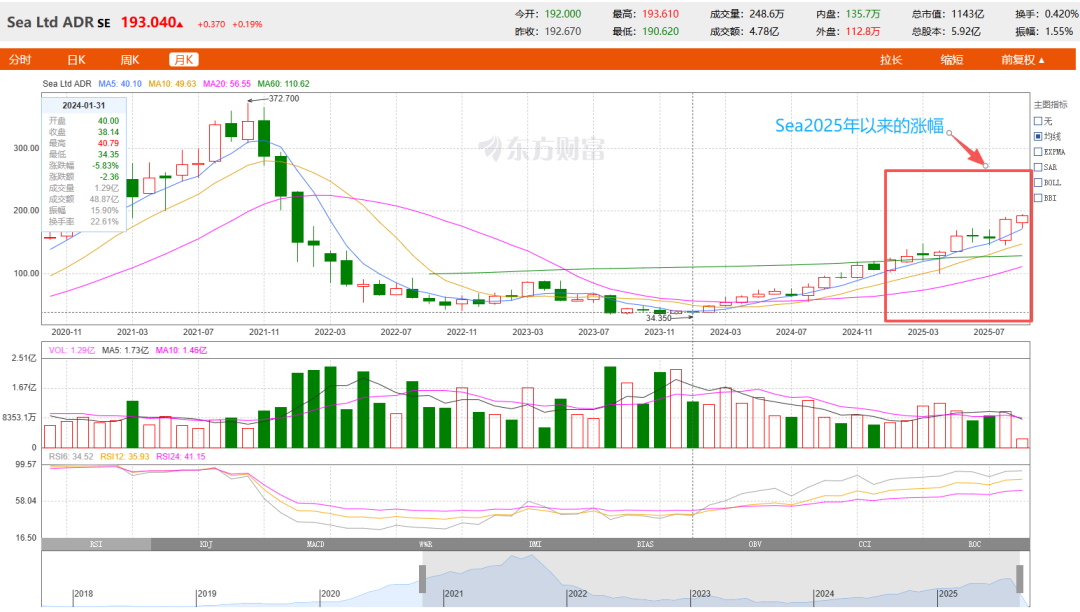
Task: Select the CCI indicator button
Action: [864, 544]
